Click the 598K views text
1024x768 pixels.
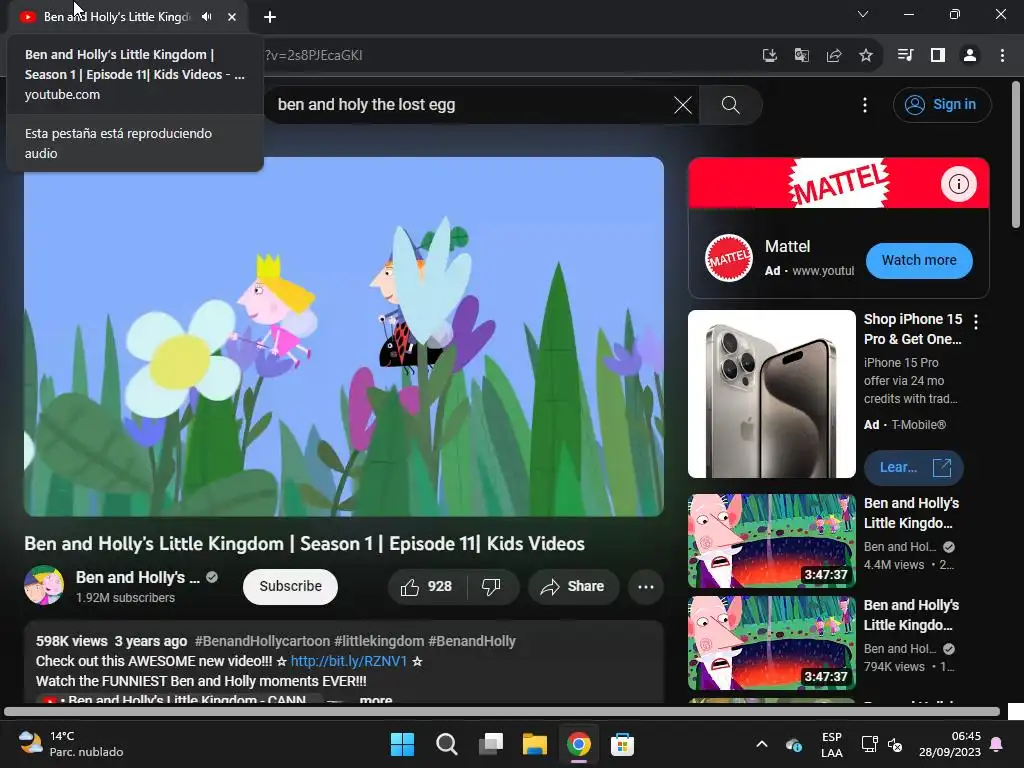click(71, 641)
